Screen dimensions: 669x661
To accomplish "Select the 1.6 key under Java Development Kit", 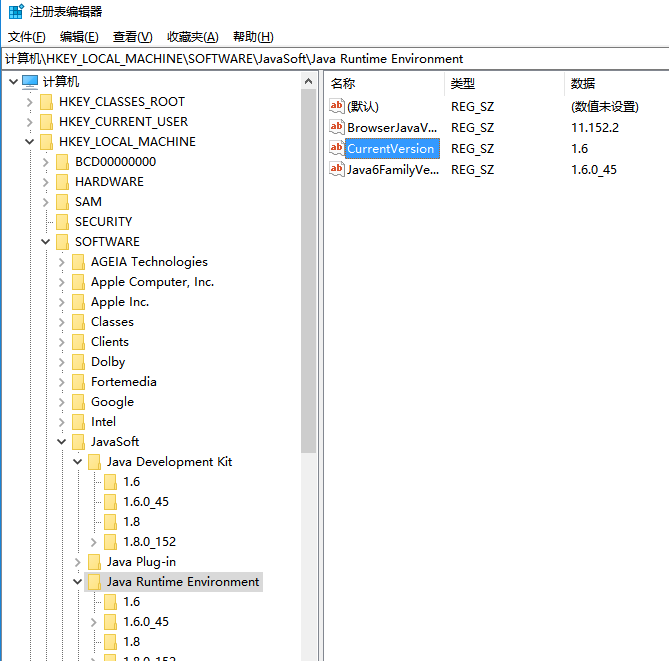I will point(131,482).
